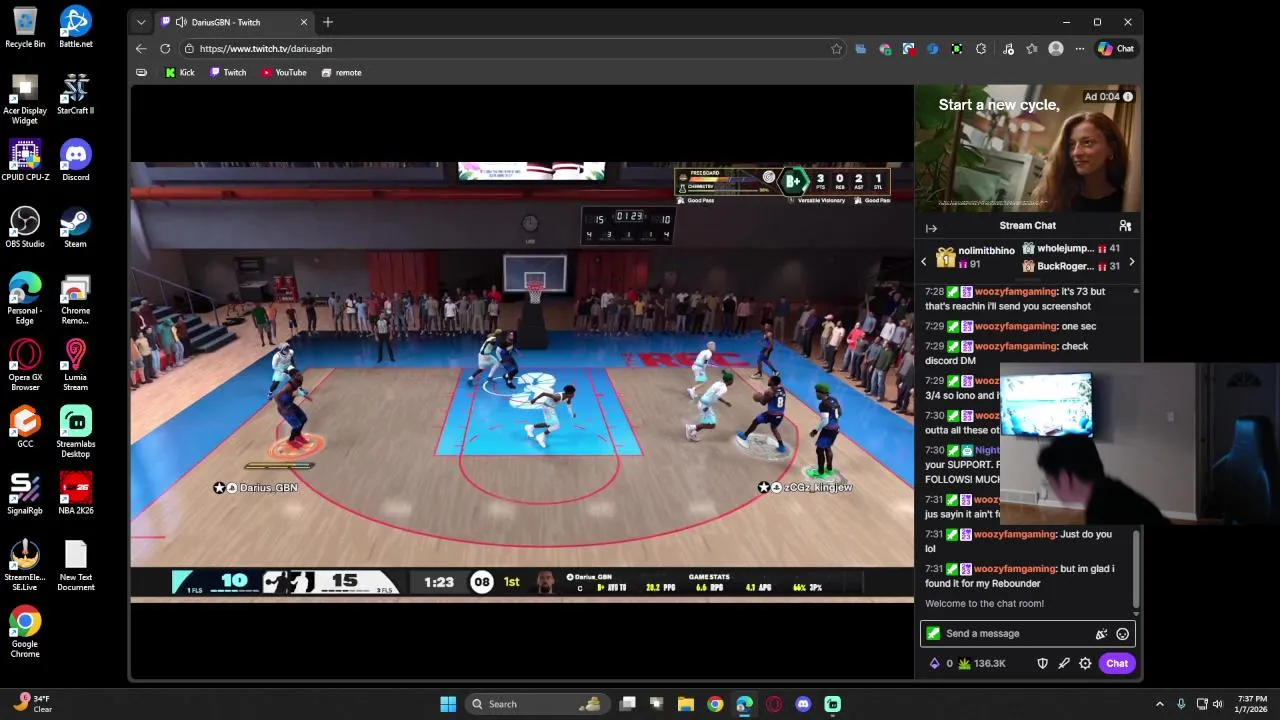Add page to favorites with star icon
Image resolution: width=1280 pixels, height=720 pixels.
click(x=836, y=48)
